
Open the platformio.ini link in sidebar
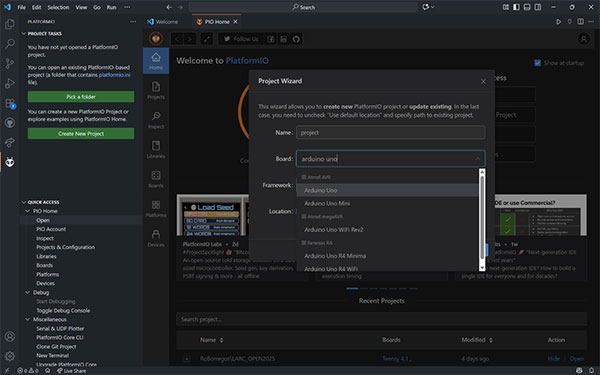(x=114, y=75)
